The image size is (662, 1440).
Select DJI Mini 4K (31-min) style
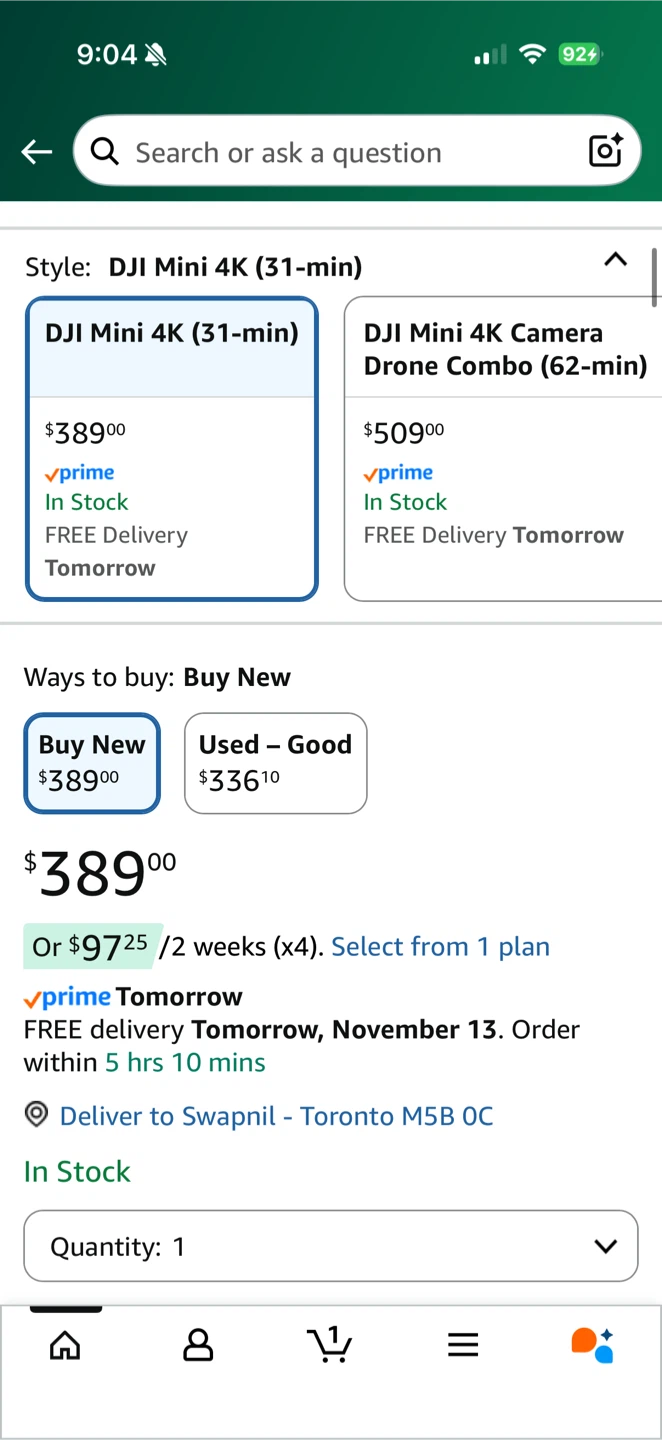pos(172,449)
